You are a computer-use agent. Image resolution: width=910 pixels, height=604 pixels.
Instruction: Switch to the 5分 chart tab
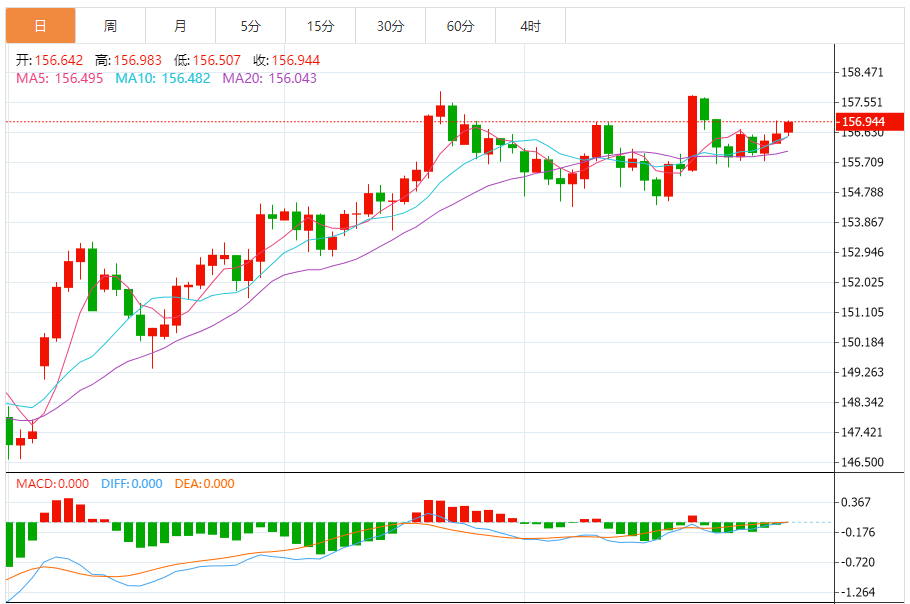250,25
